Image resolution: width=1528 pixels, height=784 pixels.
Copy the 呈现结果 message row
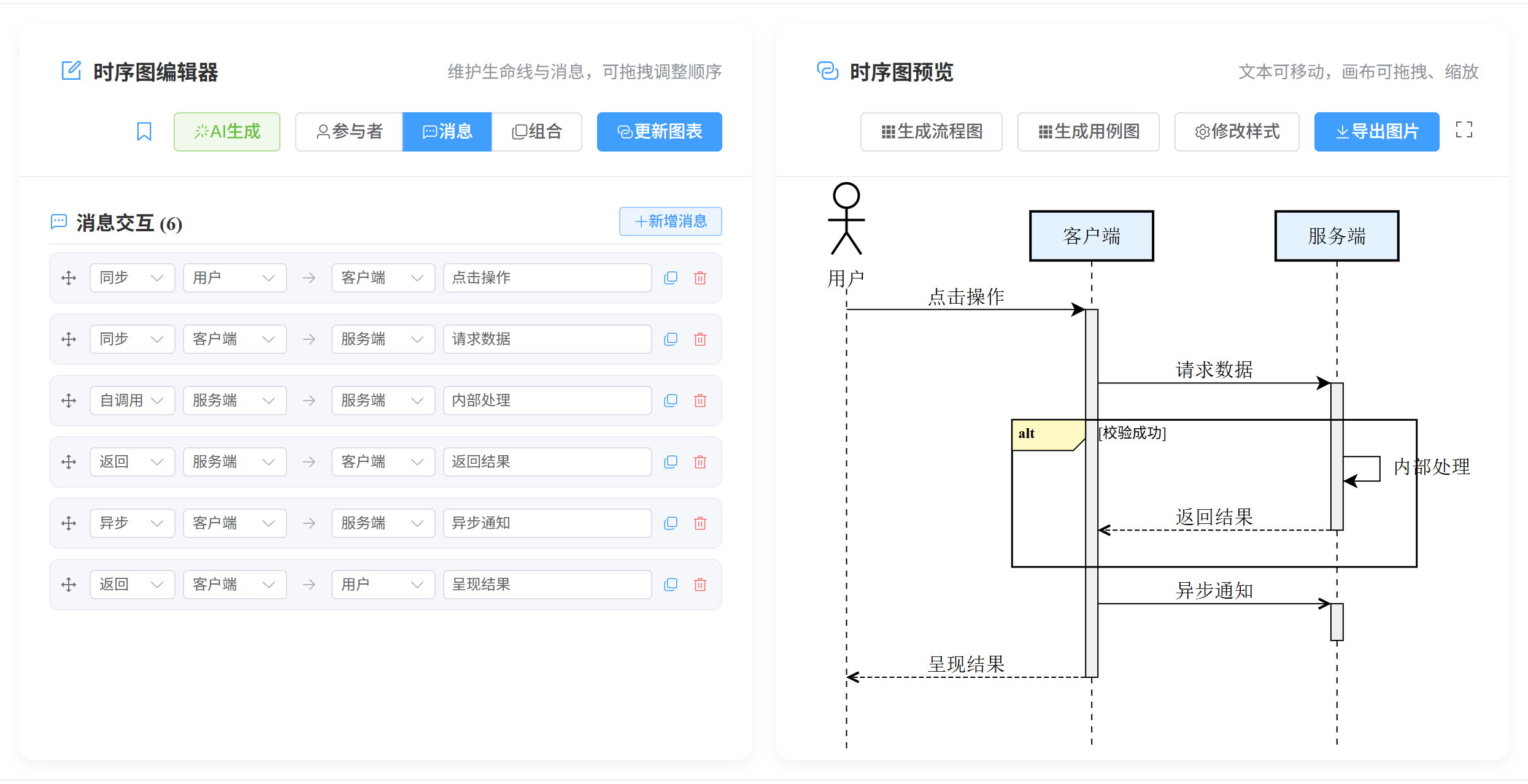coord(670,584)
